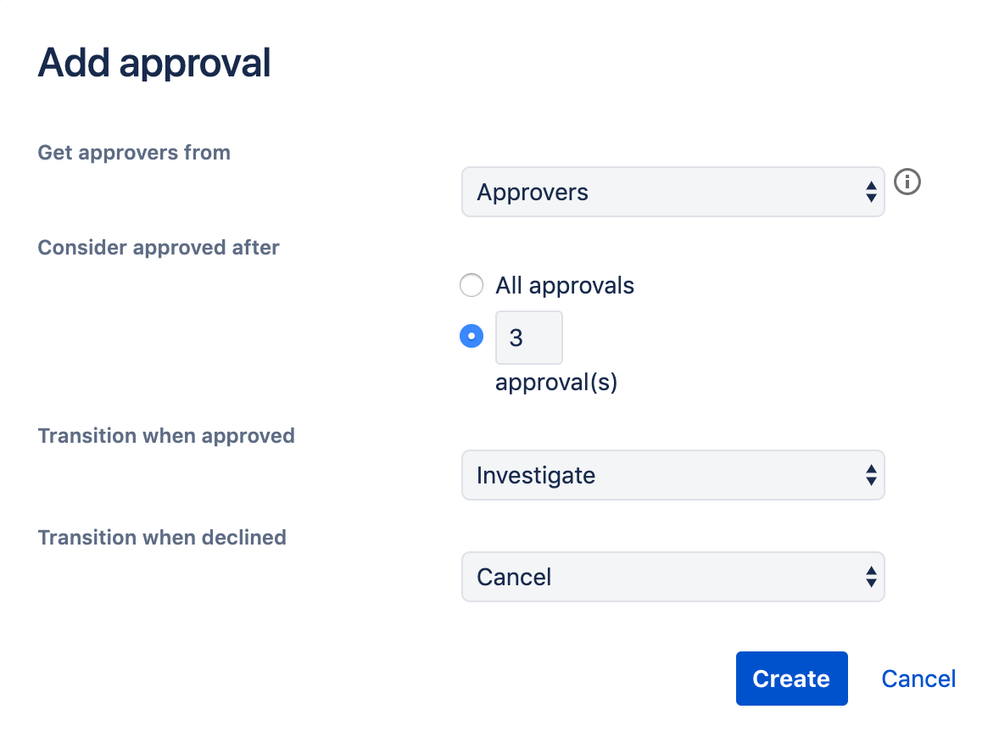Open the 'Get approvers from' dropdown
The width and height of the screenshot is (999, 738).
pos(672,191)
